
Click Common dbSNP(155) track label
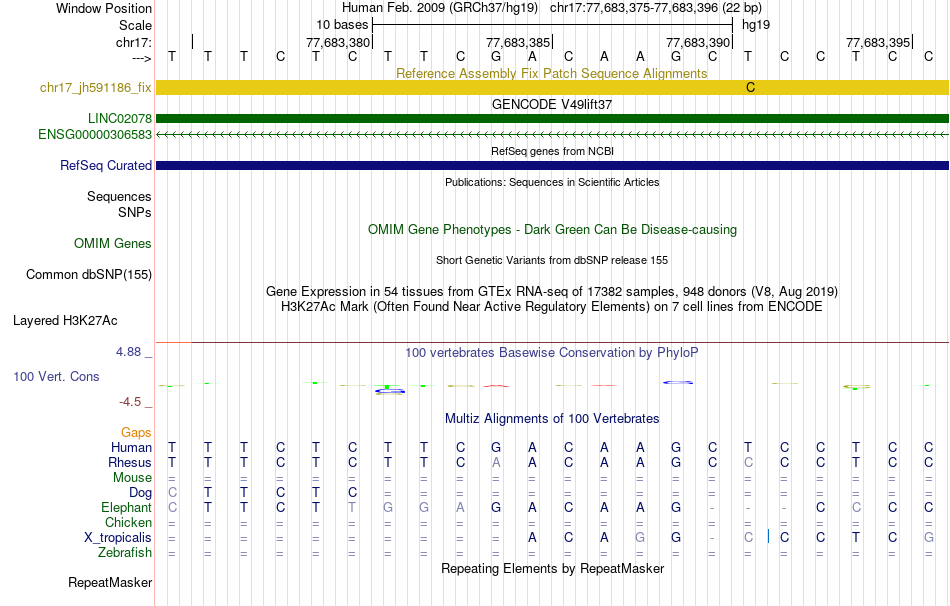point(88,275)
